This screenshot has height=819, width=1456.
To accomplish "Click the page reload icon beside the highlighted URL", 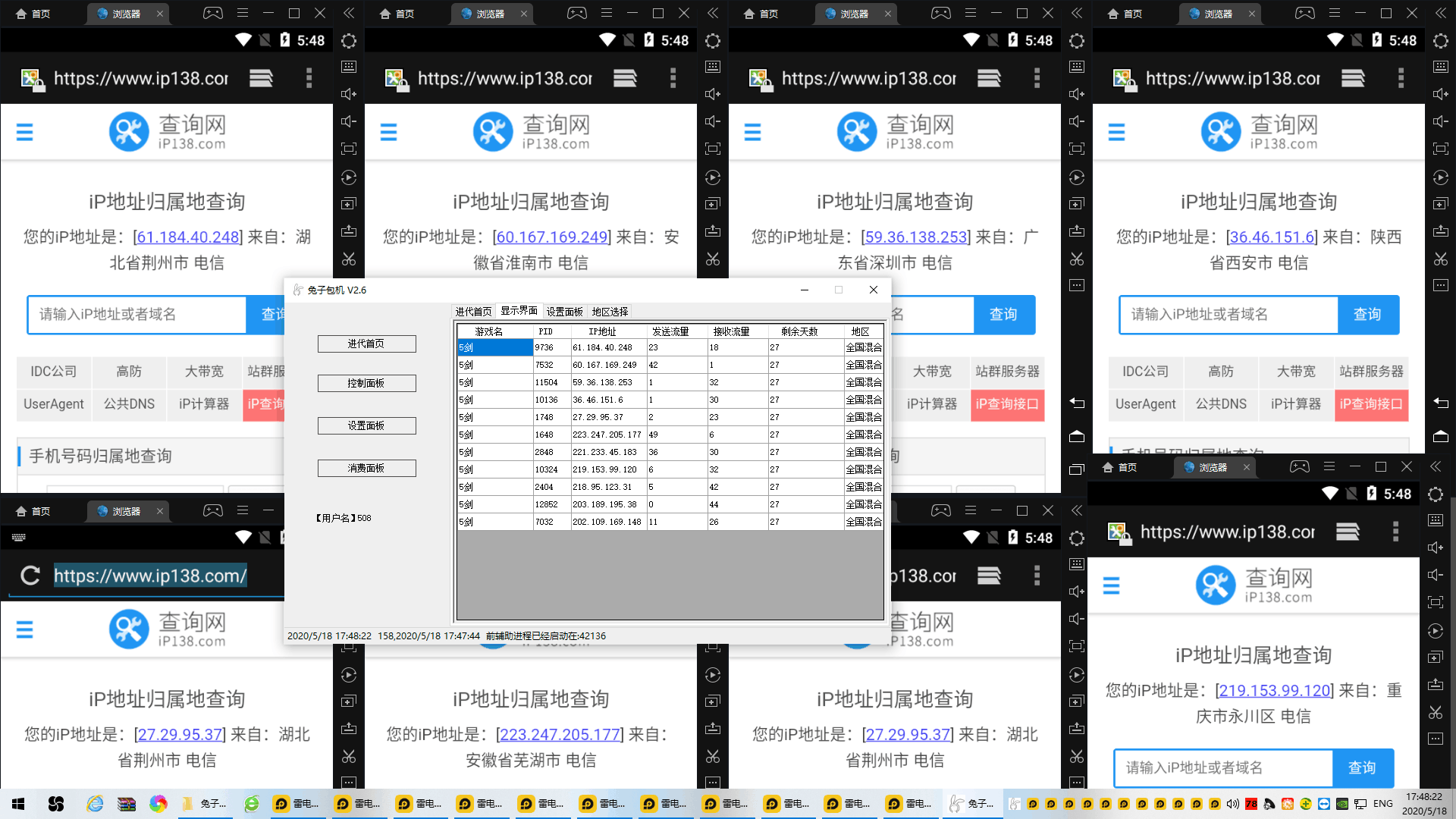I will (x=30, y=576).
